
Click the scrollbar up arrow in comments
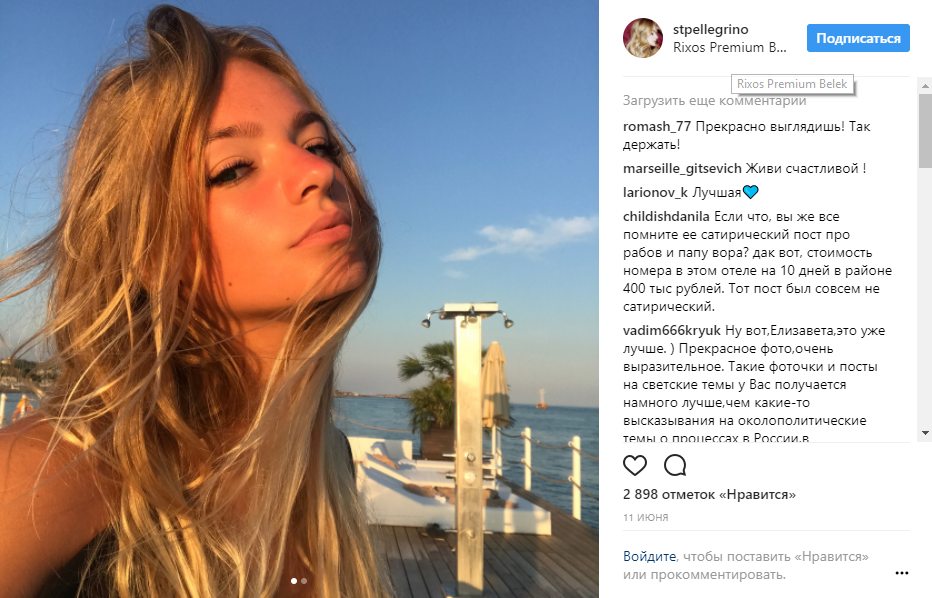[x=925, y=86]
